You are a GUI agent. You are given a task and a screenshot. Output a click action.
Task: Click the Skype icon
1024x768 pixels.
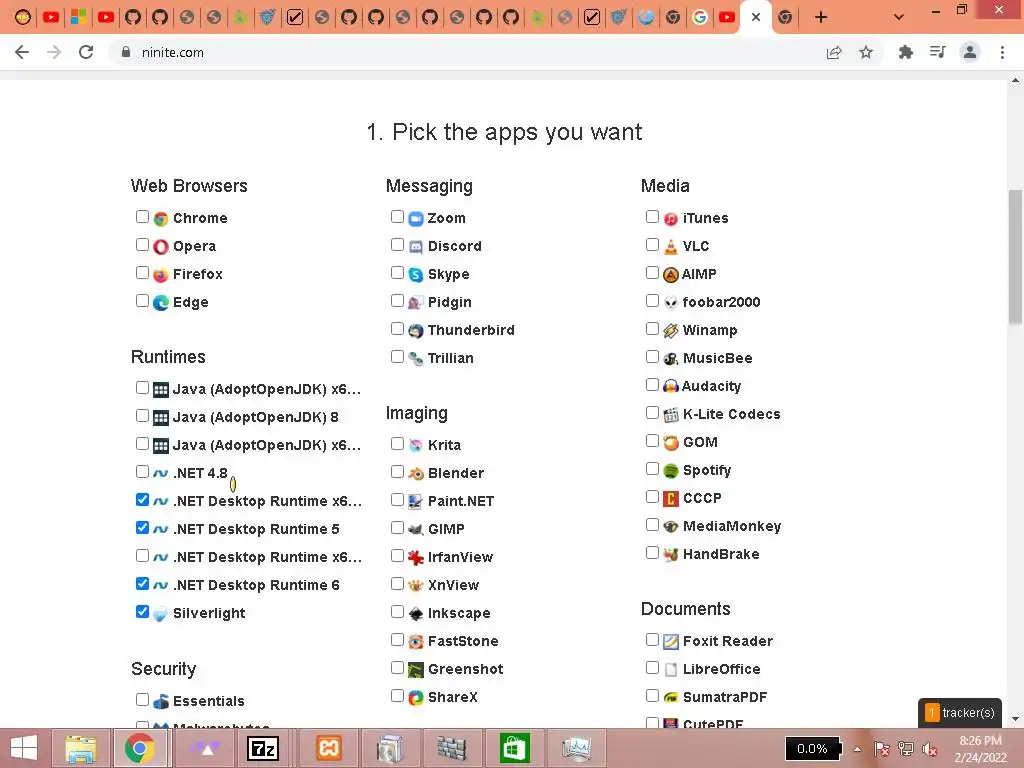416,275
